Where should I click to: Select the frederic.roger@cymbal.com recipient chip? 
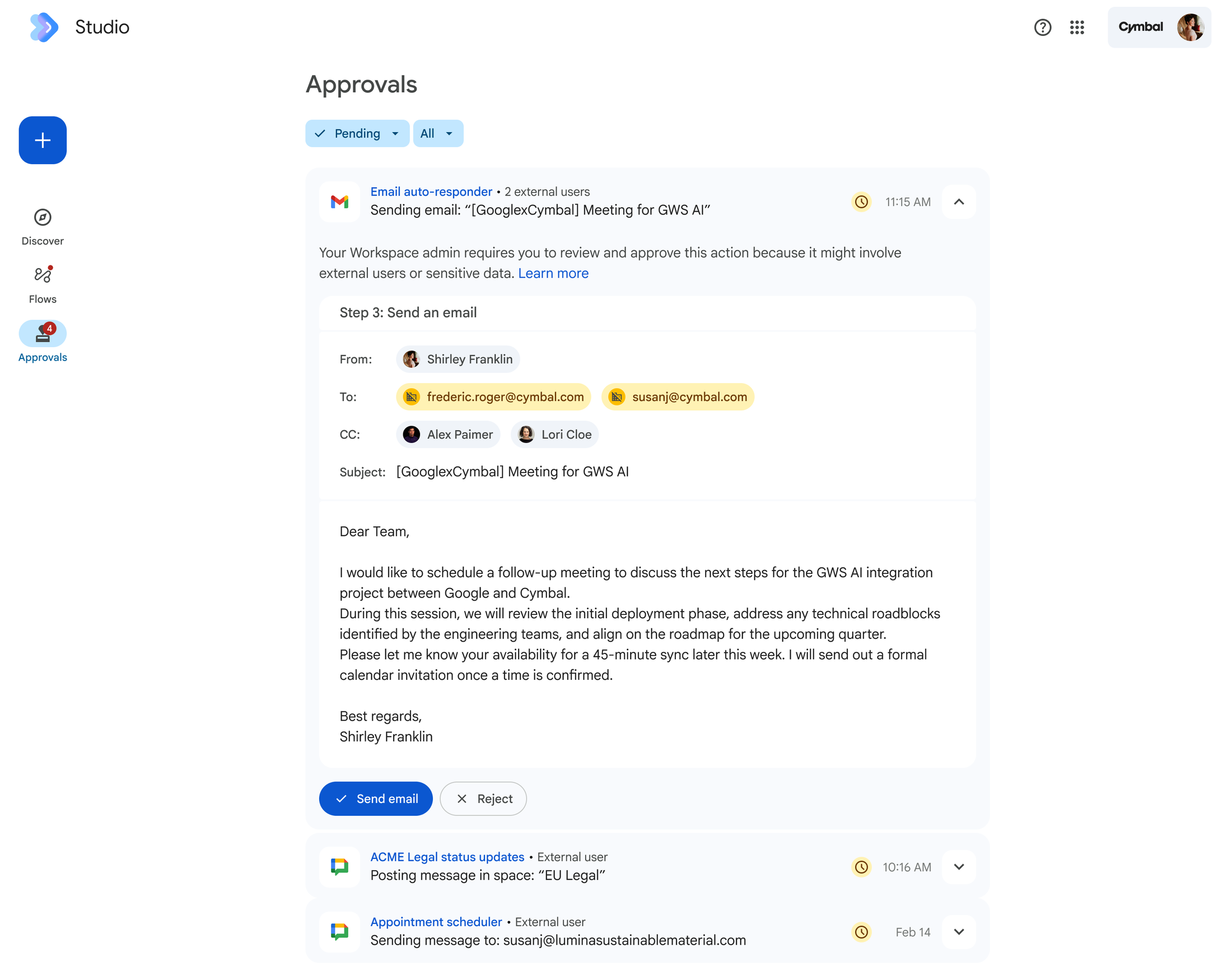point(494,396)
